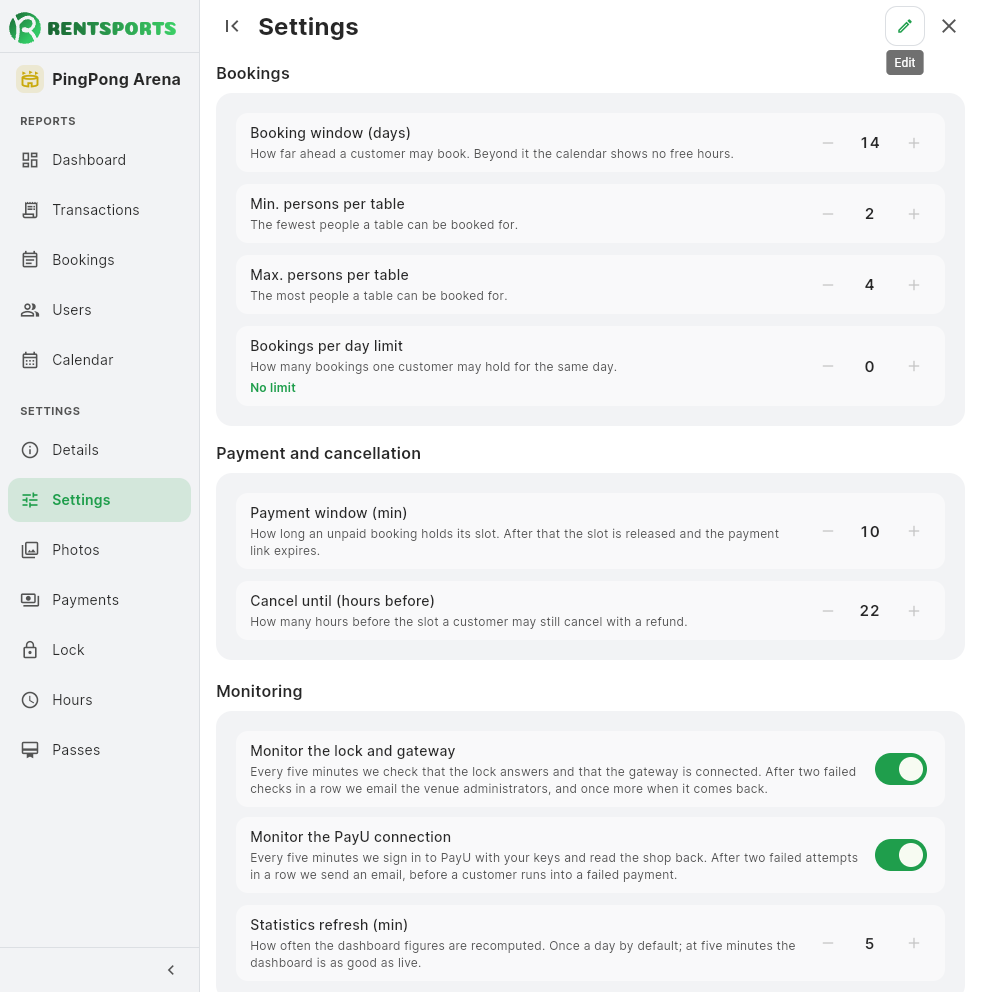Image resolution: width=981 pixels, height=992 pixels.
Task: Click the Bookings per day value 0
Action: click(x=870, y=366)
